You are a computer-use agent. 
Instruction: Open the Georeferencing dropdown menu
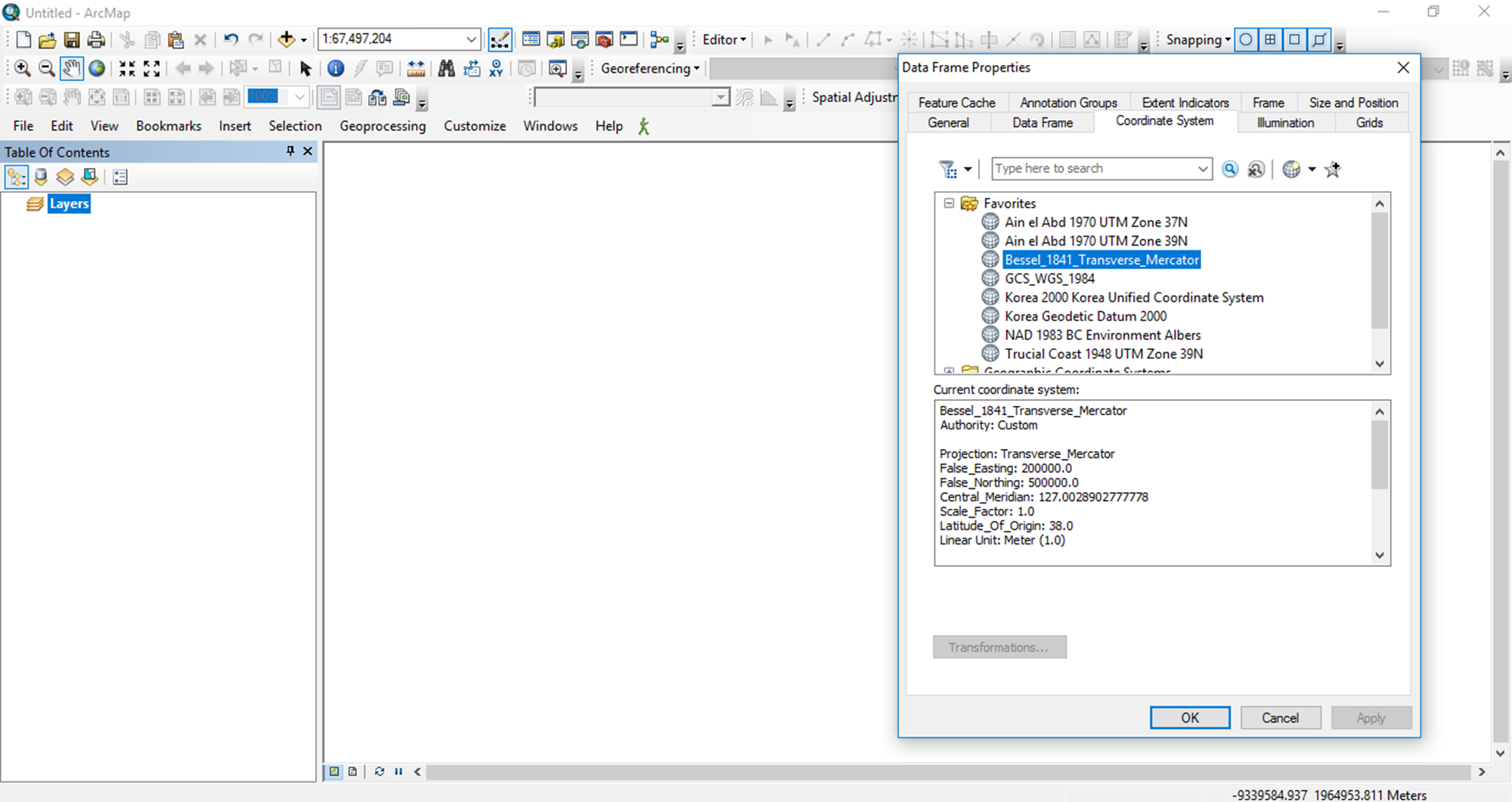coord(650,69)
